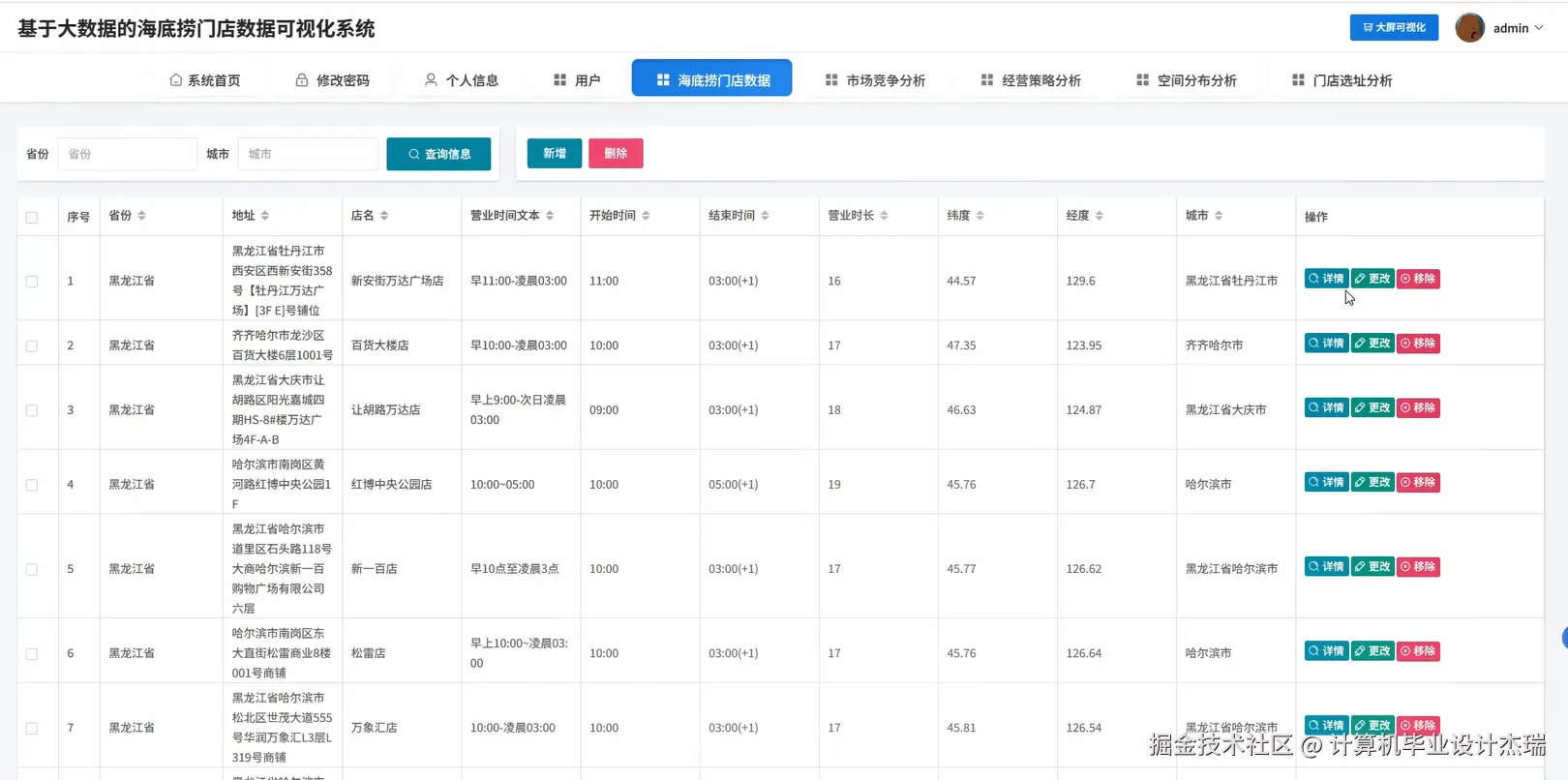This screenshot has height=780, width=1568.
Task: Click the grid icon beside 用户
Action: click(559, 80)
